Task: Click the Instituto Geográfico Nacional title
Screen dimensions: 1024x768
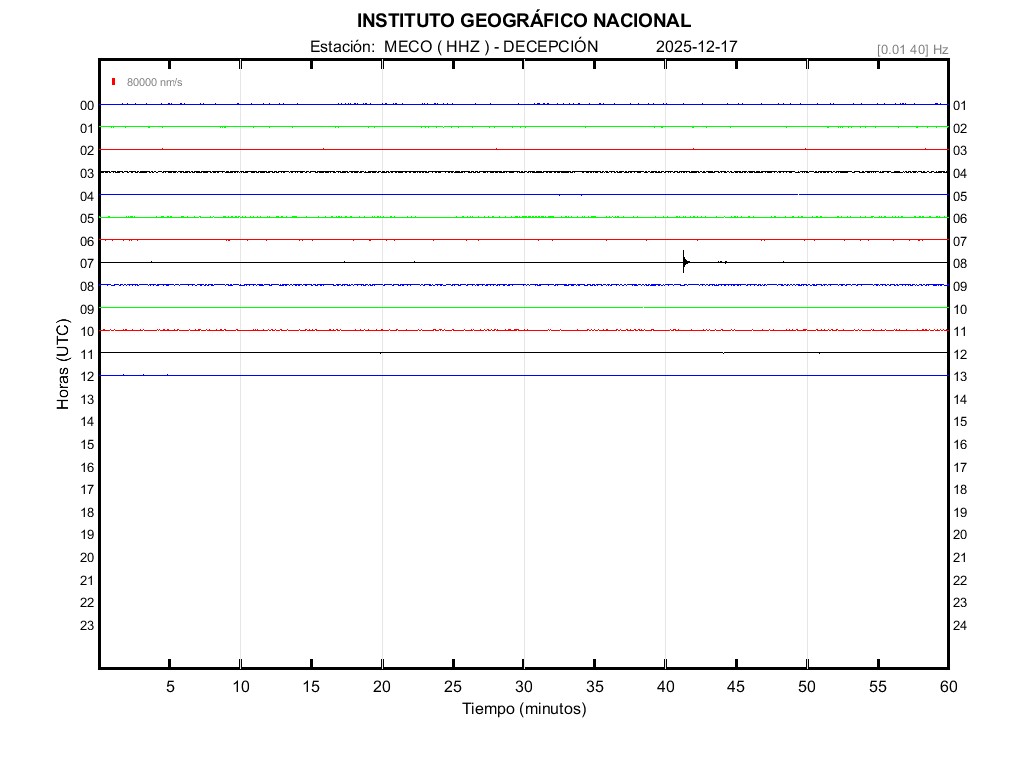Action: click(x=523, y=20)
